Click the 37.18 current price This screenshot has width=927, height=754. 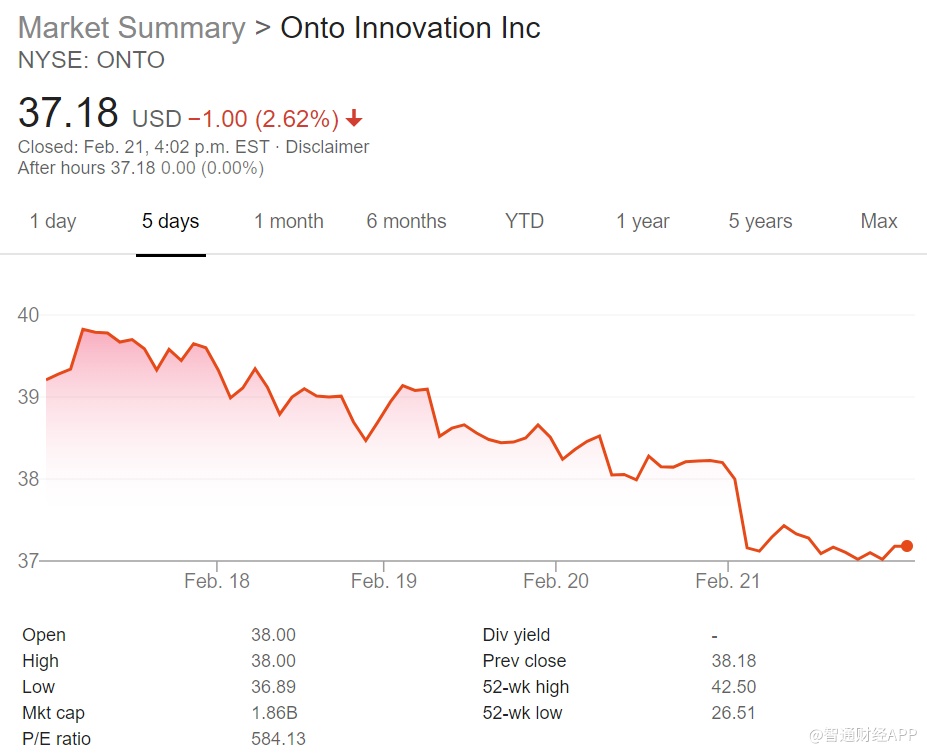[x=68, y=113]
